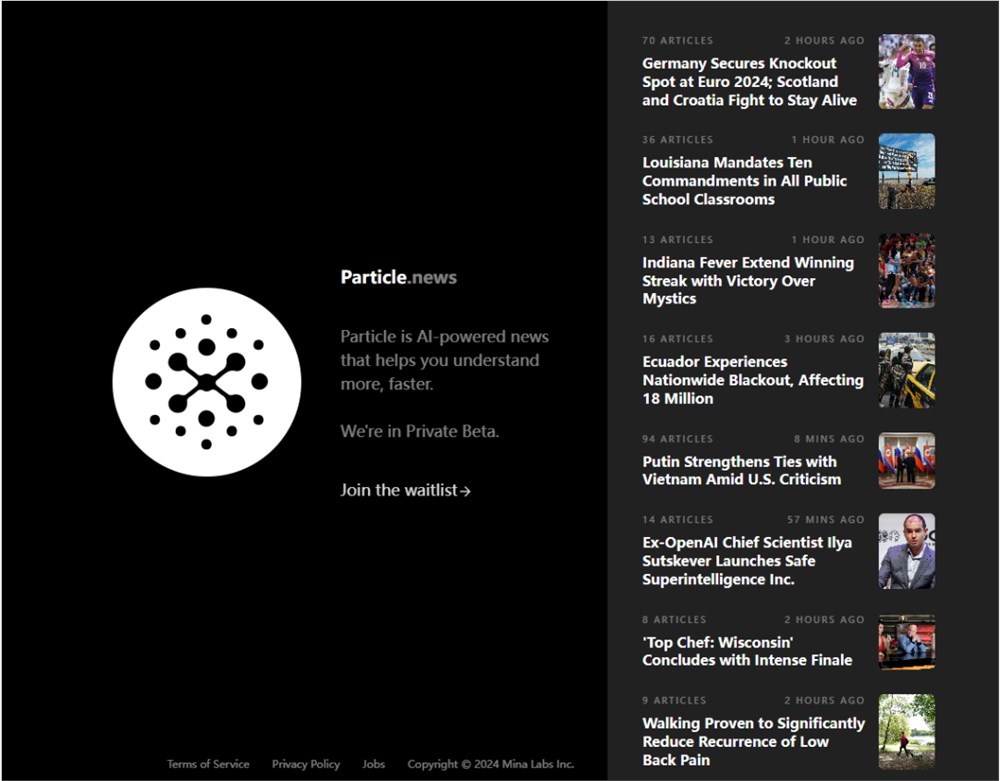Open the Join the waitlist link
The image size is (1000, 781).
point(405,490)
